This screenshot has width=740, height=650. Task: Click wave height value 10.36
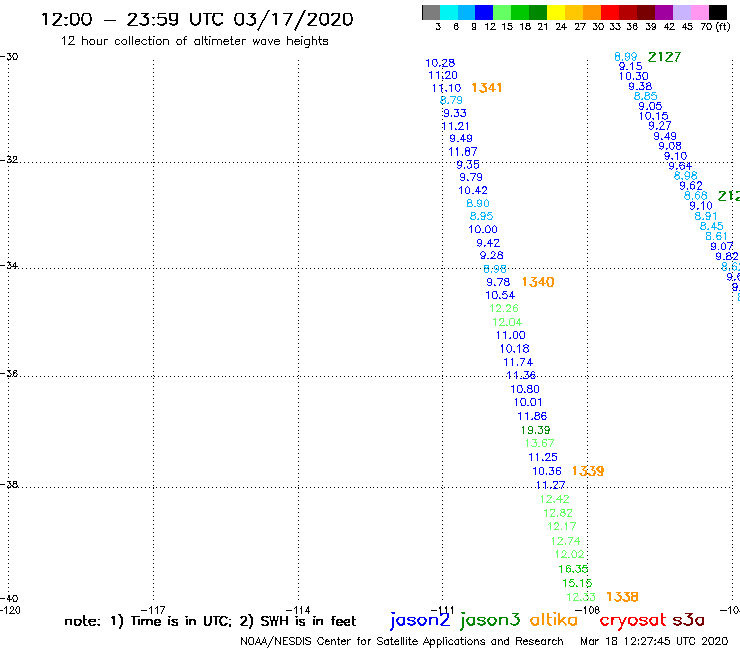point(547,471)
